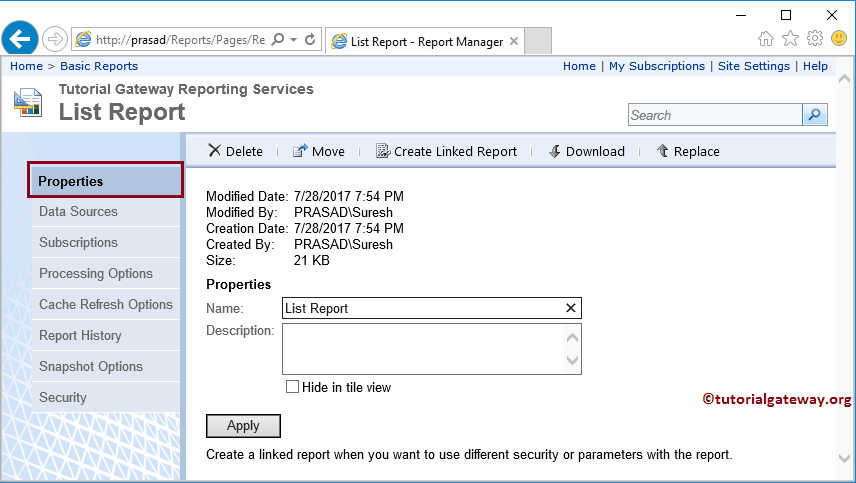Screen dimensions: 856x483
Task: Open a new blank browser tab
Action: click(538, 41)
